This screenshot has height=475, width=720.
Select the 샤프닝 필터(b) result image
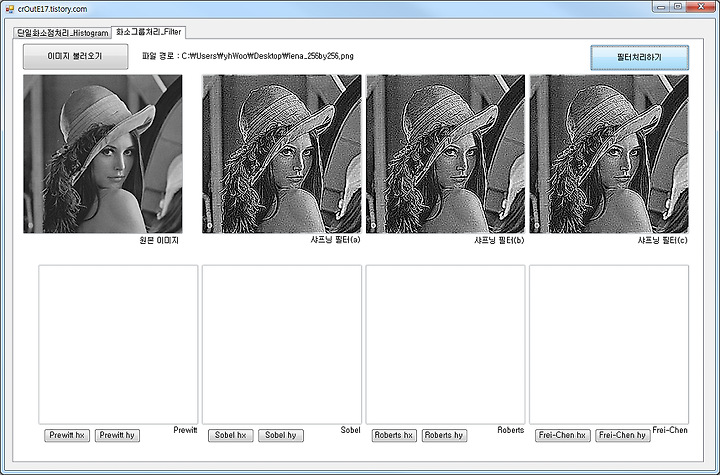445,154
